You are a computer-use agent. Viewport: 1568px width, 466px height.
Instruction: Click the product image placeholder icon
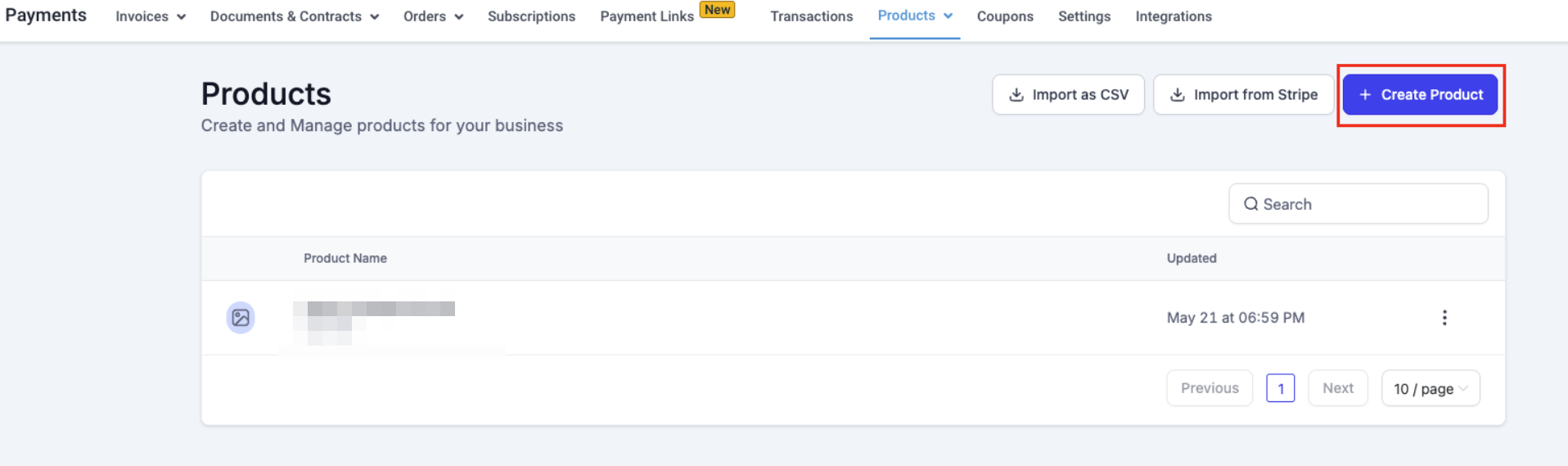241,318
